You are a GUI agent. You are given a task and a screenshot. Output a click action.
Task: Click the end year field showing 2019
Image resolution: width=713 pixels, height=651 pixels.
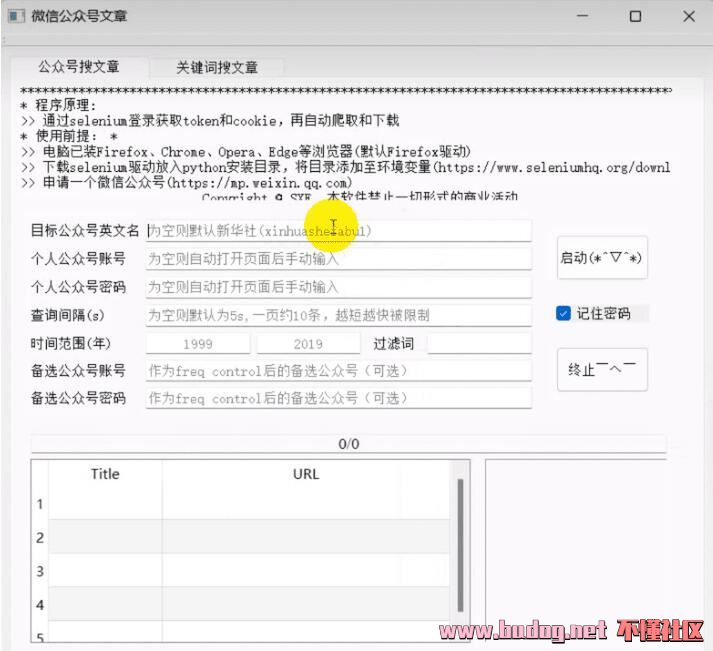coord(308,343)
